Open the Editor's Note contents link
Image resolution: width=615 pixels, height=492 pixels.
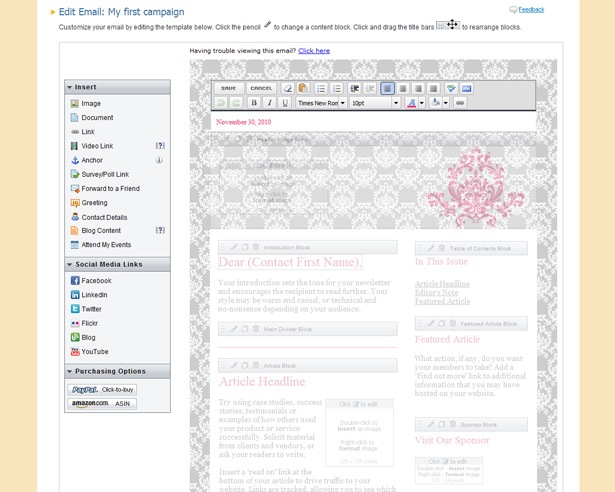[x=437, y=293]
